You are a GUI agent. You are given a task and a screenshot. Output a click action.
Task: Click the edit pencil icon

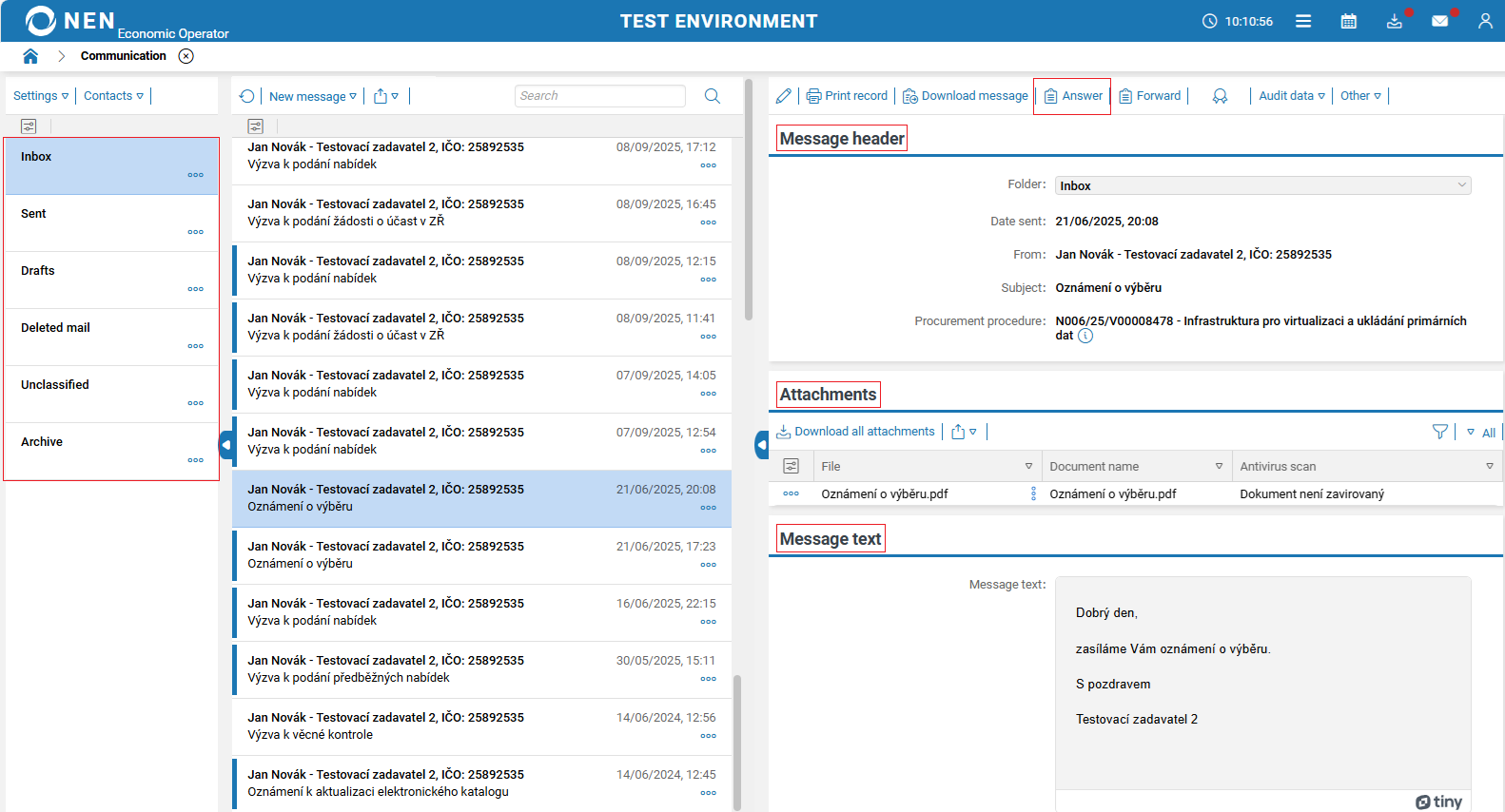(784, 96)
